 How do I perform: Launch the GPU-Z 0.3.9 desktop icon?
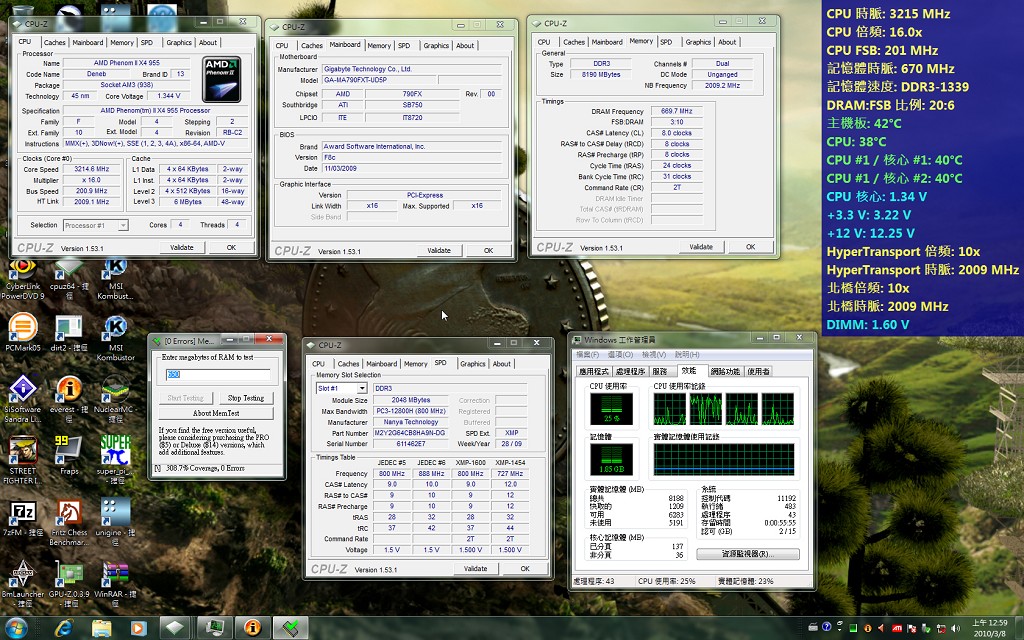coord(69,583)
